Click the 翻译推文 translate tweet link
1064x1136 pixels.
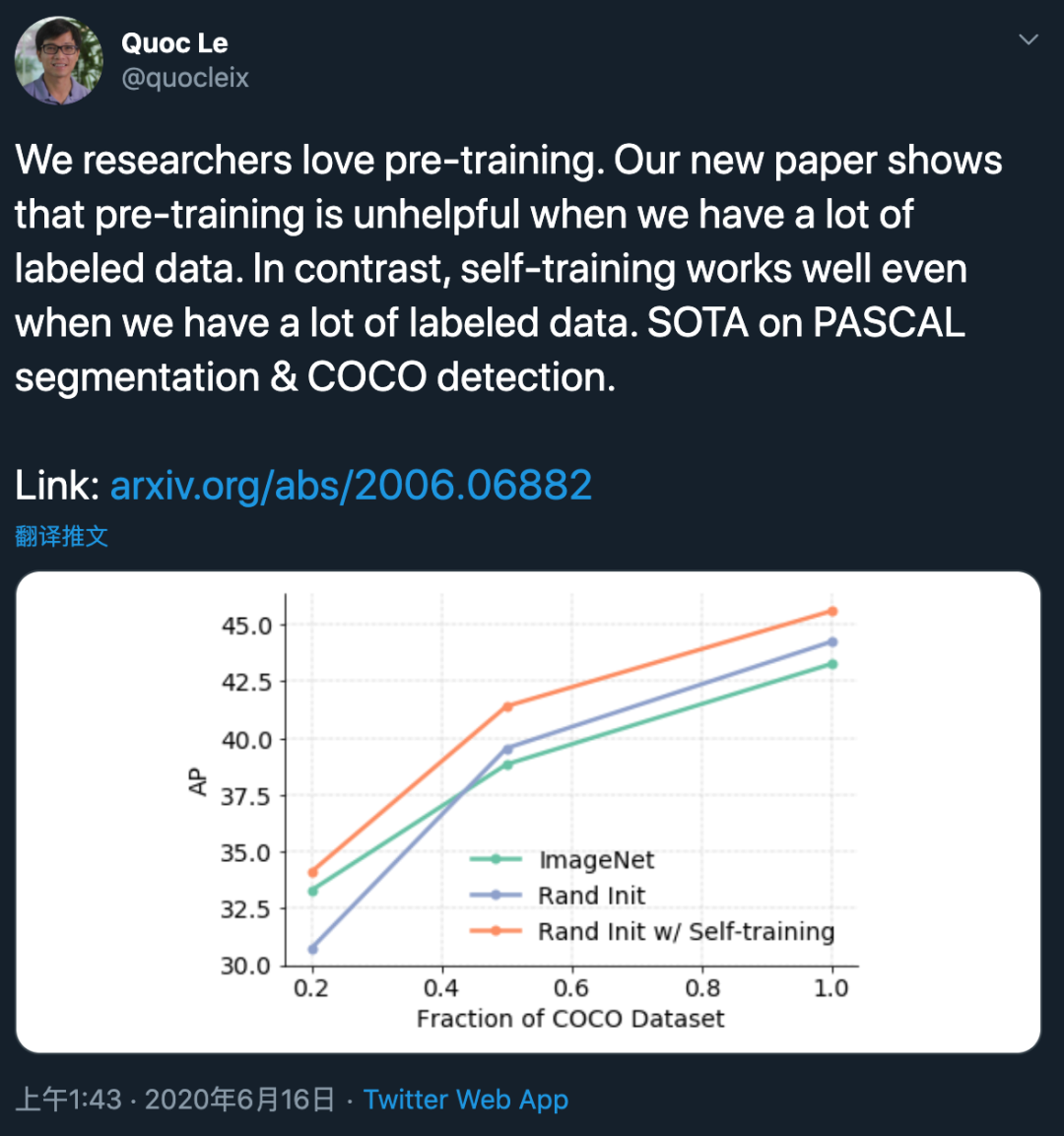(61, 536)
